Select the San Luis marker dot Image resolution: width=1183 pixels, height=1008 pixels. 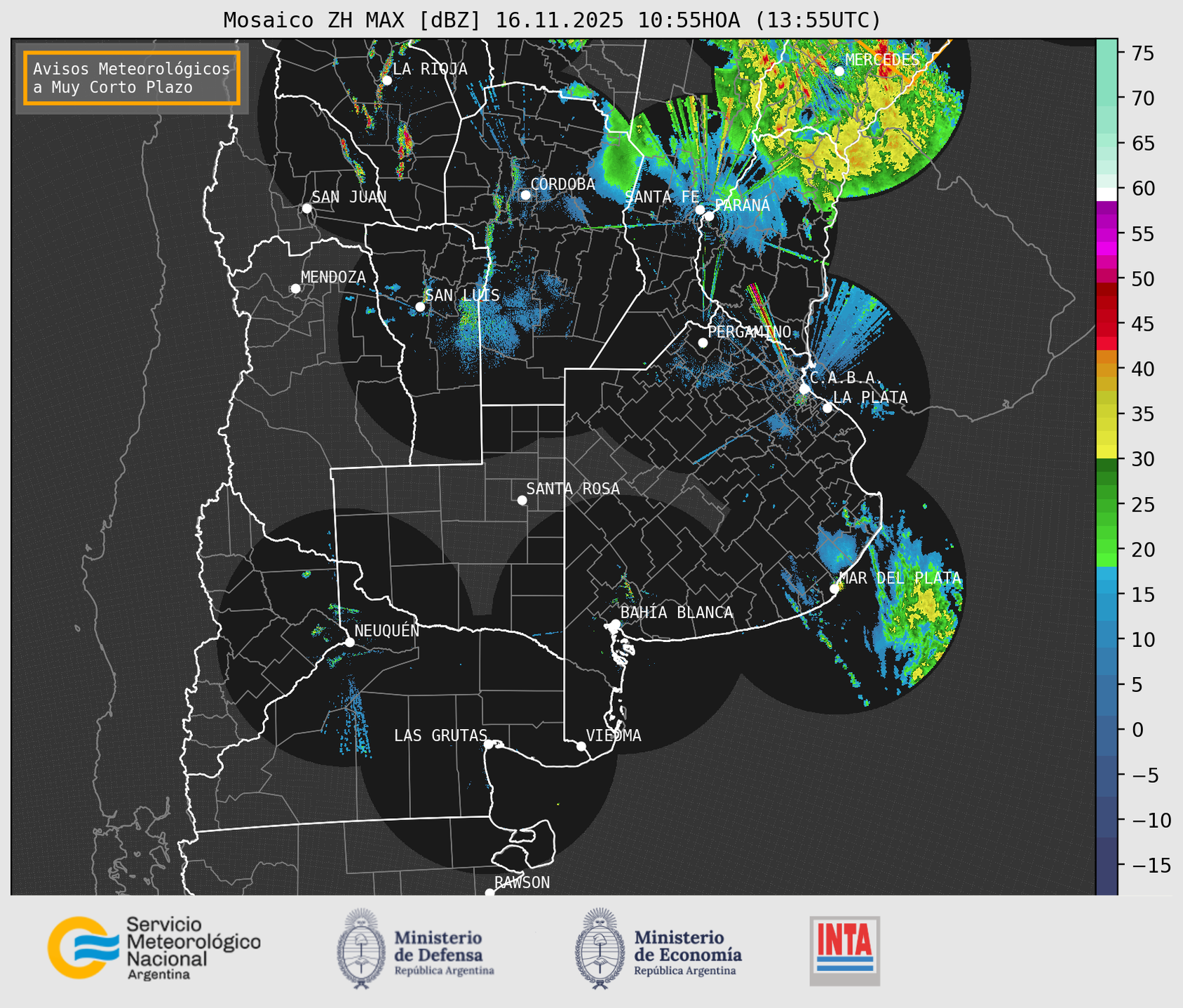pos(420,307)
